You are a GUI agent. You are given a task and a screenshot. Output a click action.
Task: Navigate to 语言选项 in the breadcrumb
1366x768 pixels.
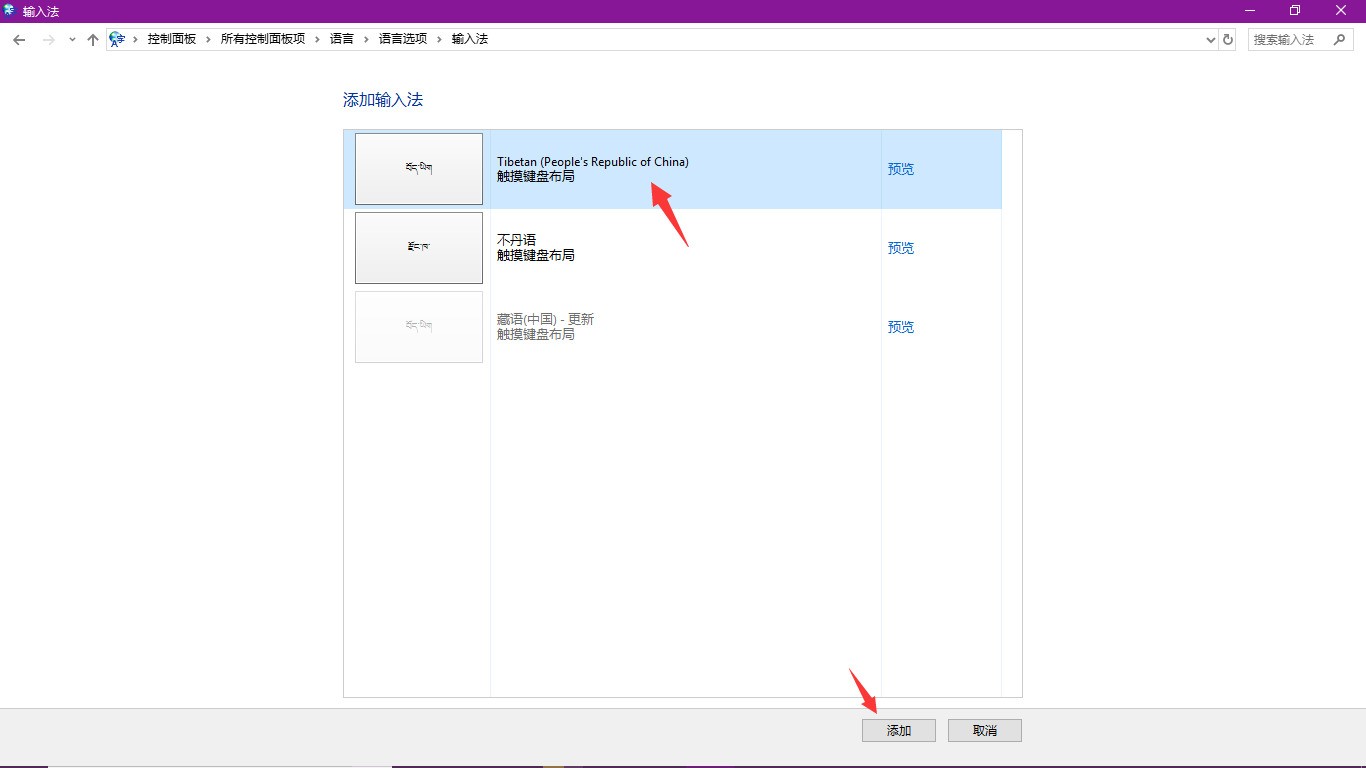tap(402, 38)
